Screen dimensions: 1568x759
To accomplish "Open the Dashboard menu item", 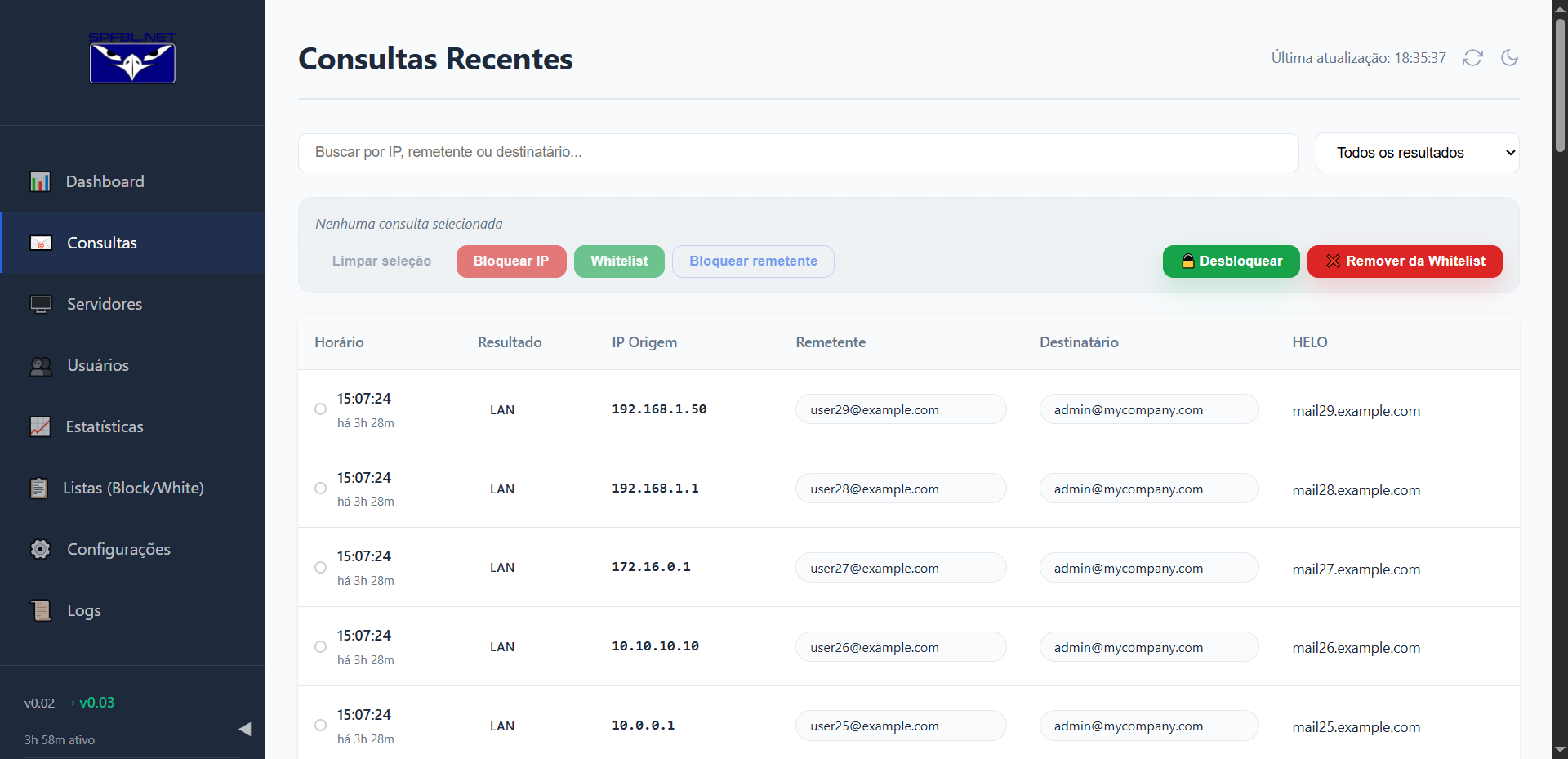I will click(x=132, y=181).
